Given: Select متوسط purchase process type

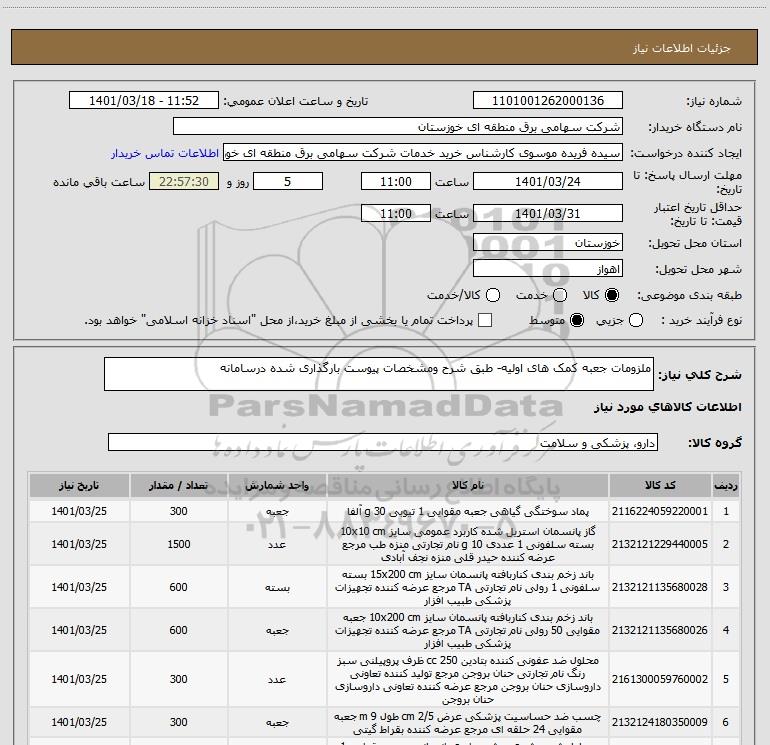Looking at the screenshot, I should point(575,320).
